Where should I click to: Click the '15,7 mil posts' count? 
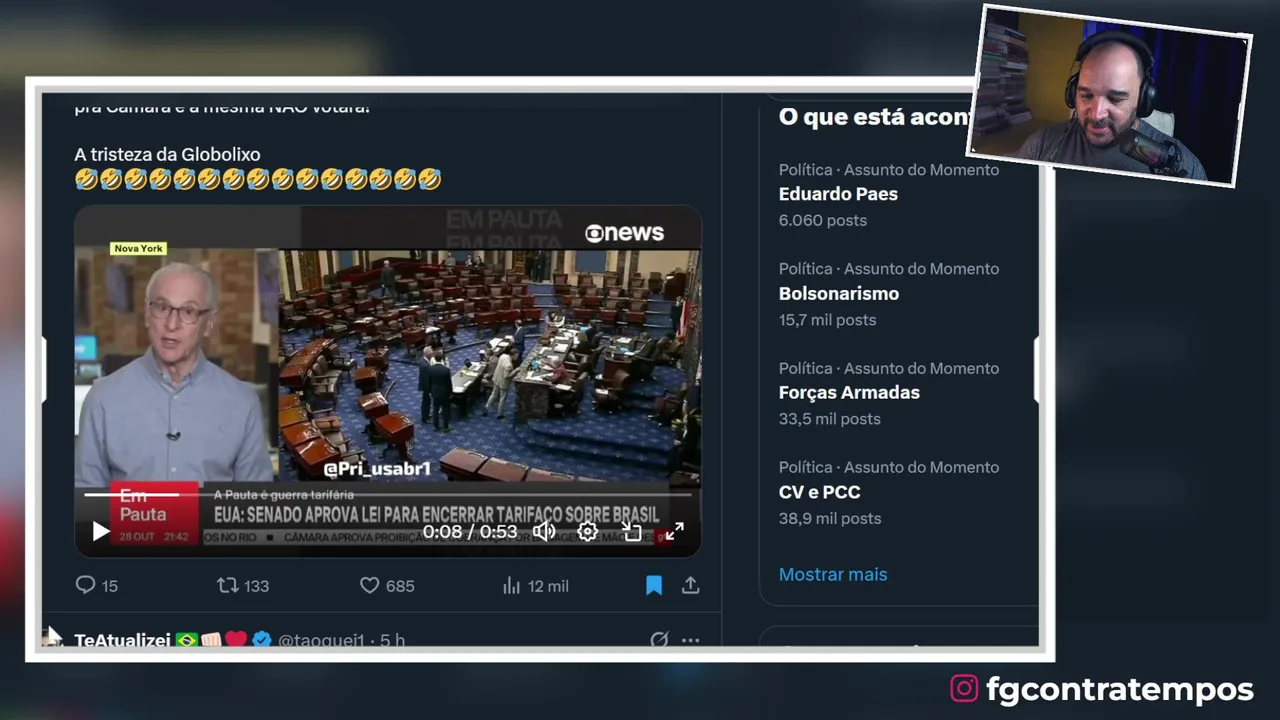827,320
